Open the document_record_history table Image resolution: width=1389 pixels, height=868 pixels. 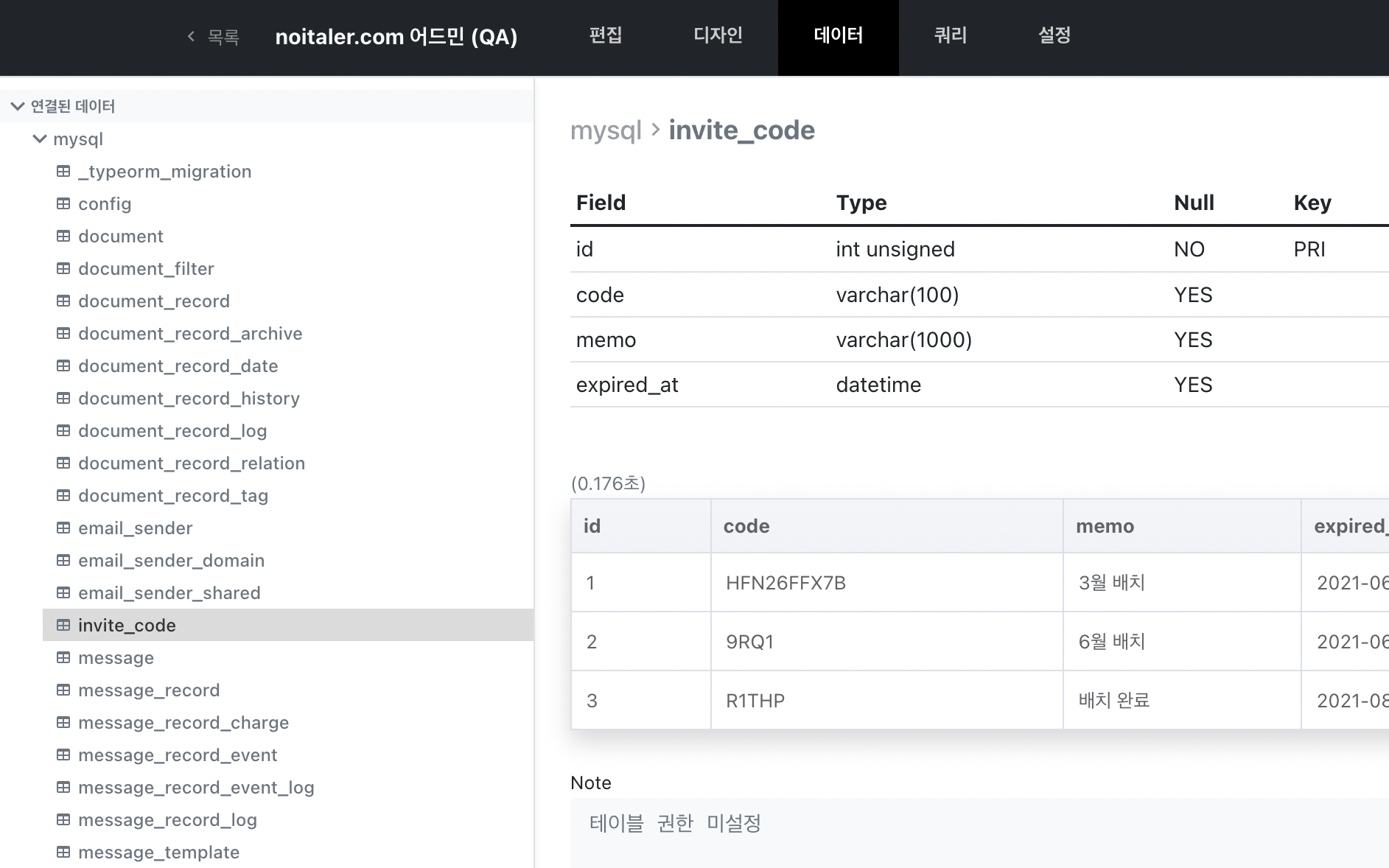189,399
